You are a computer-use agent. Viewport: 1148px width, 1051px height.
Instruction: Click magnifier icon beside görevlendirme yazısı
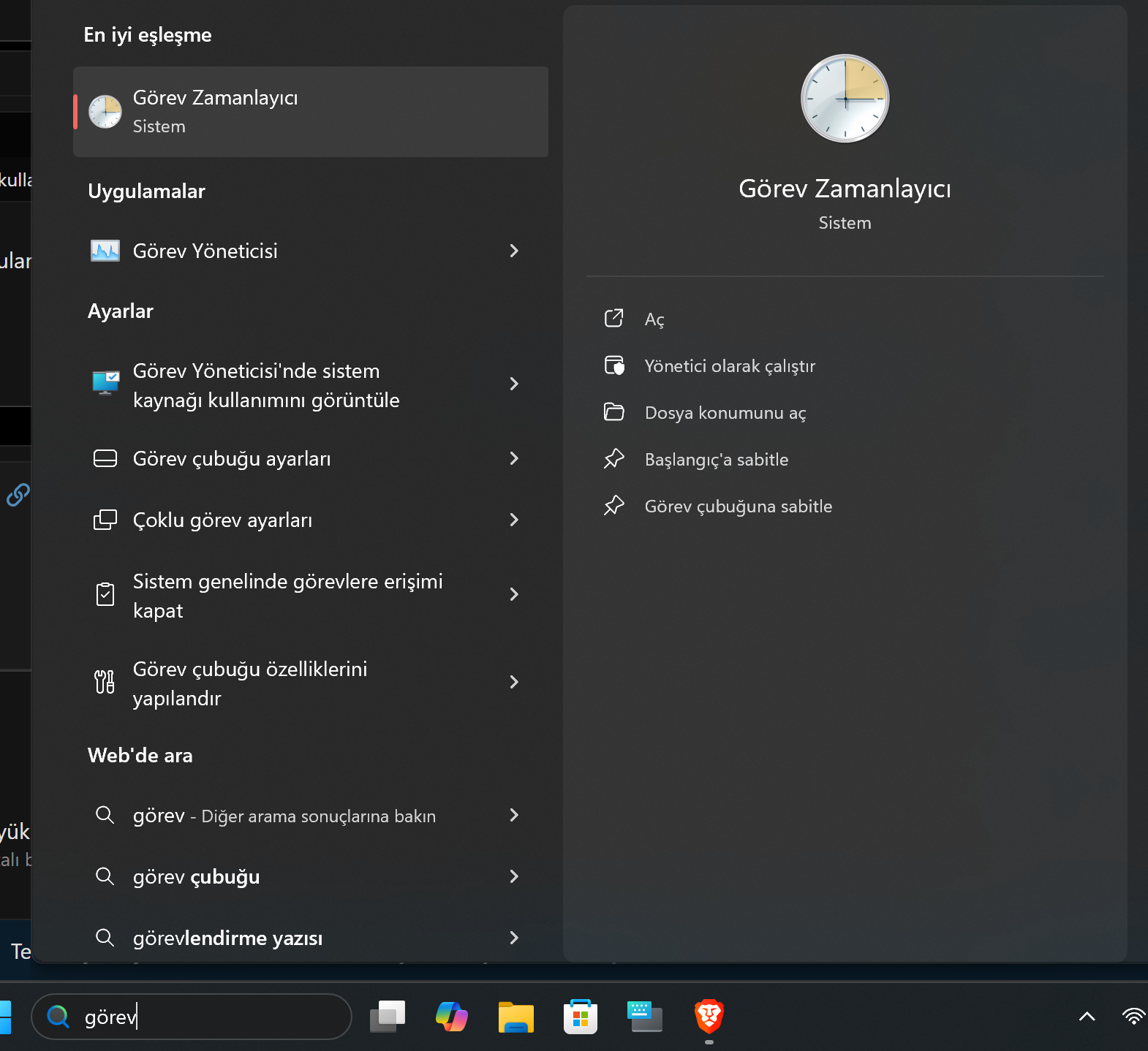105,938
